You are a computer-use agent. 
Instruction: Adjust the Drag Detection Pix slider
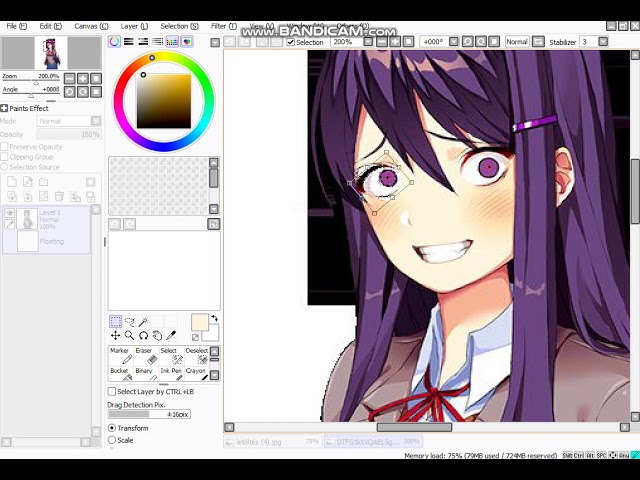click(149, 414)
